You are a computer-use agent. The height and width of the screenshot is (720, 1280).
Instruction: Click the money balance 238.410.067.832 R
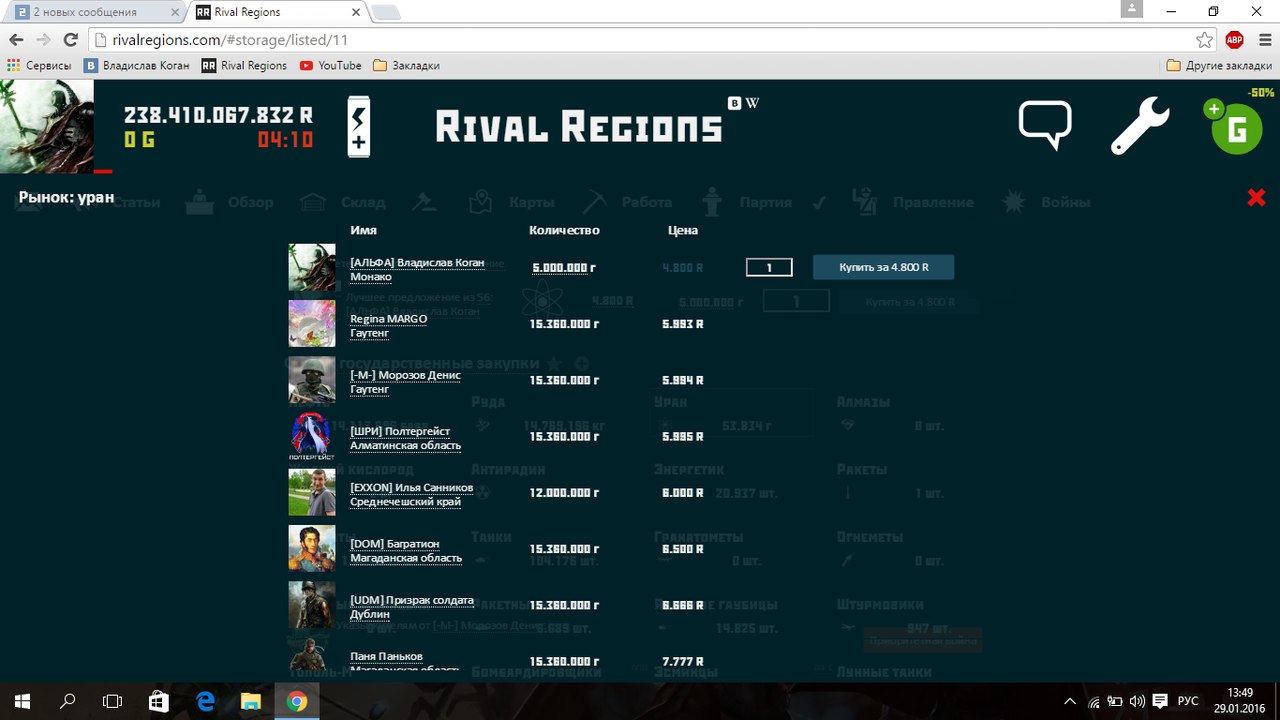click(x=218, y=115)
